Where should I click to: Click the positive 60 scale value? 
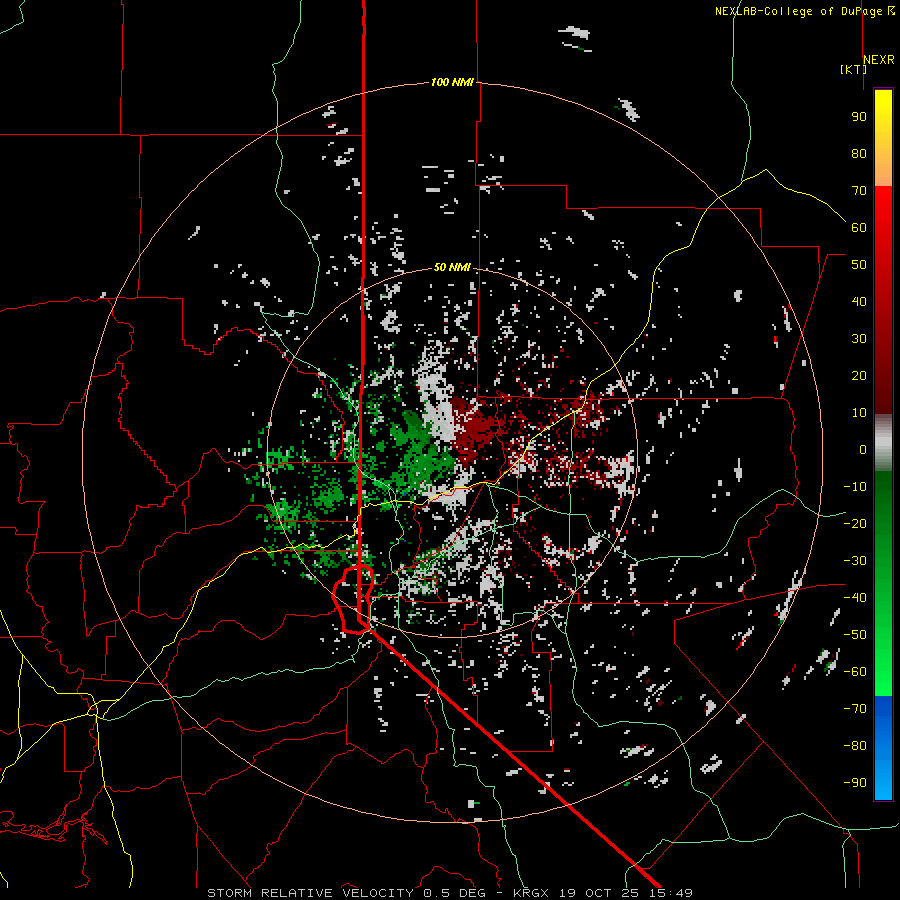tap(859, 227)
